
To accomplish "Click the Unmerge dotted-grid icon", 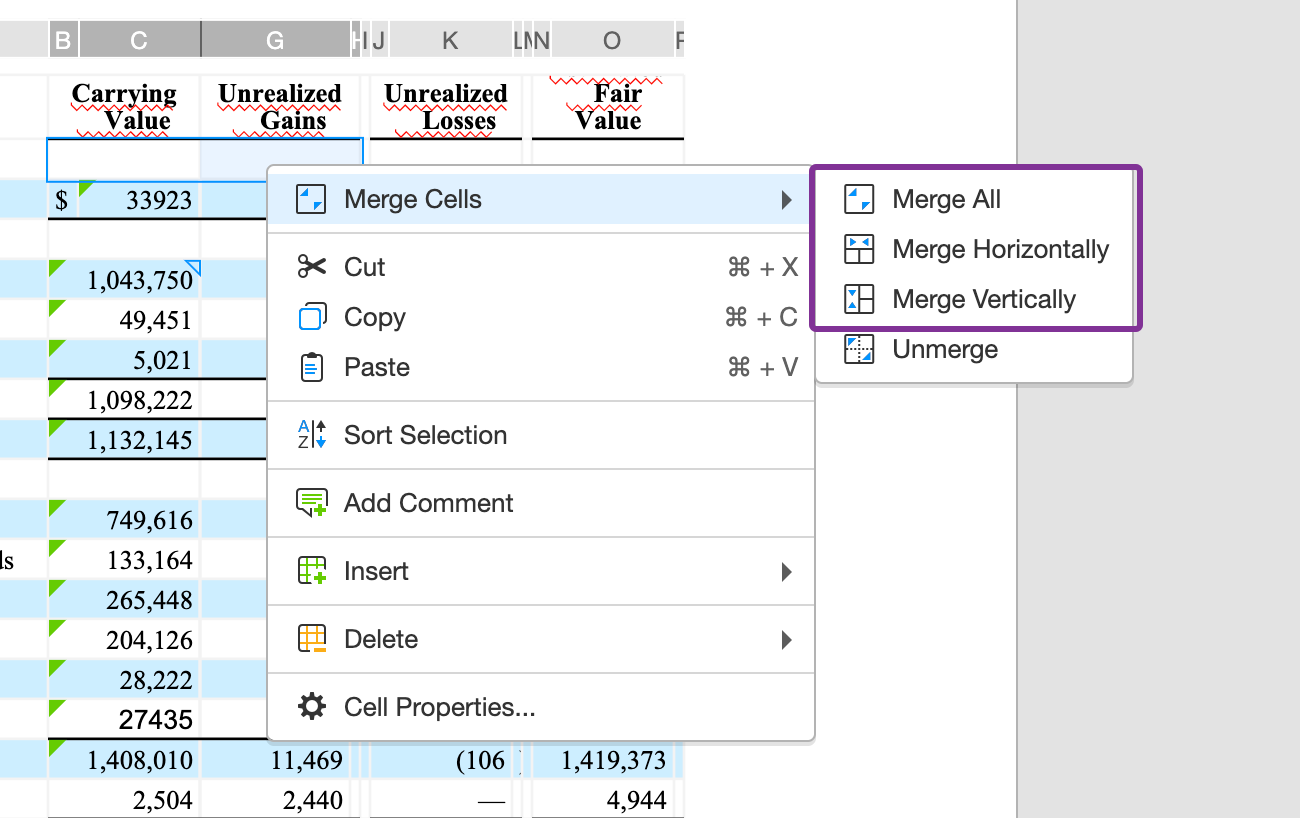I will click(858, 349).
